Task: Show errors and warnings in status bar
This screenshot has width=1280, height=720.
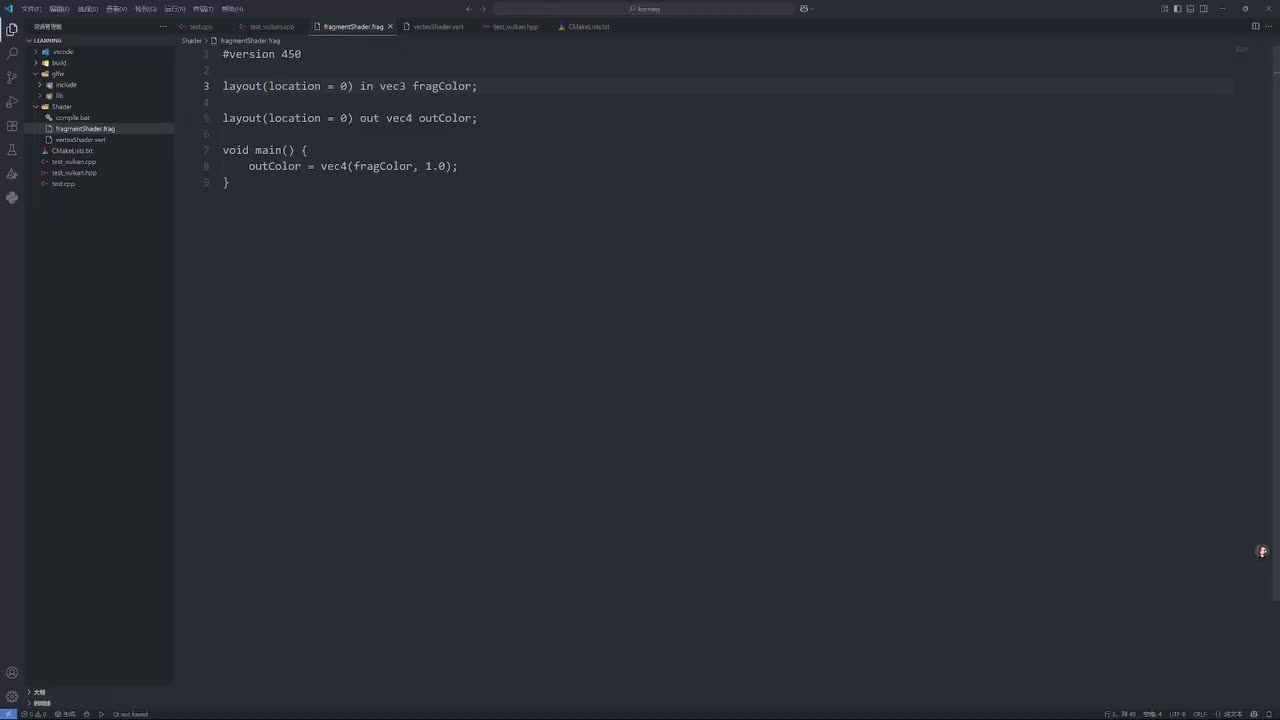Action: click(33, 714)
